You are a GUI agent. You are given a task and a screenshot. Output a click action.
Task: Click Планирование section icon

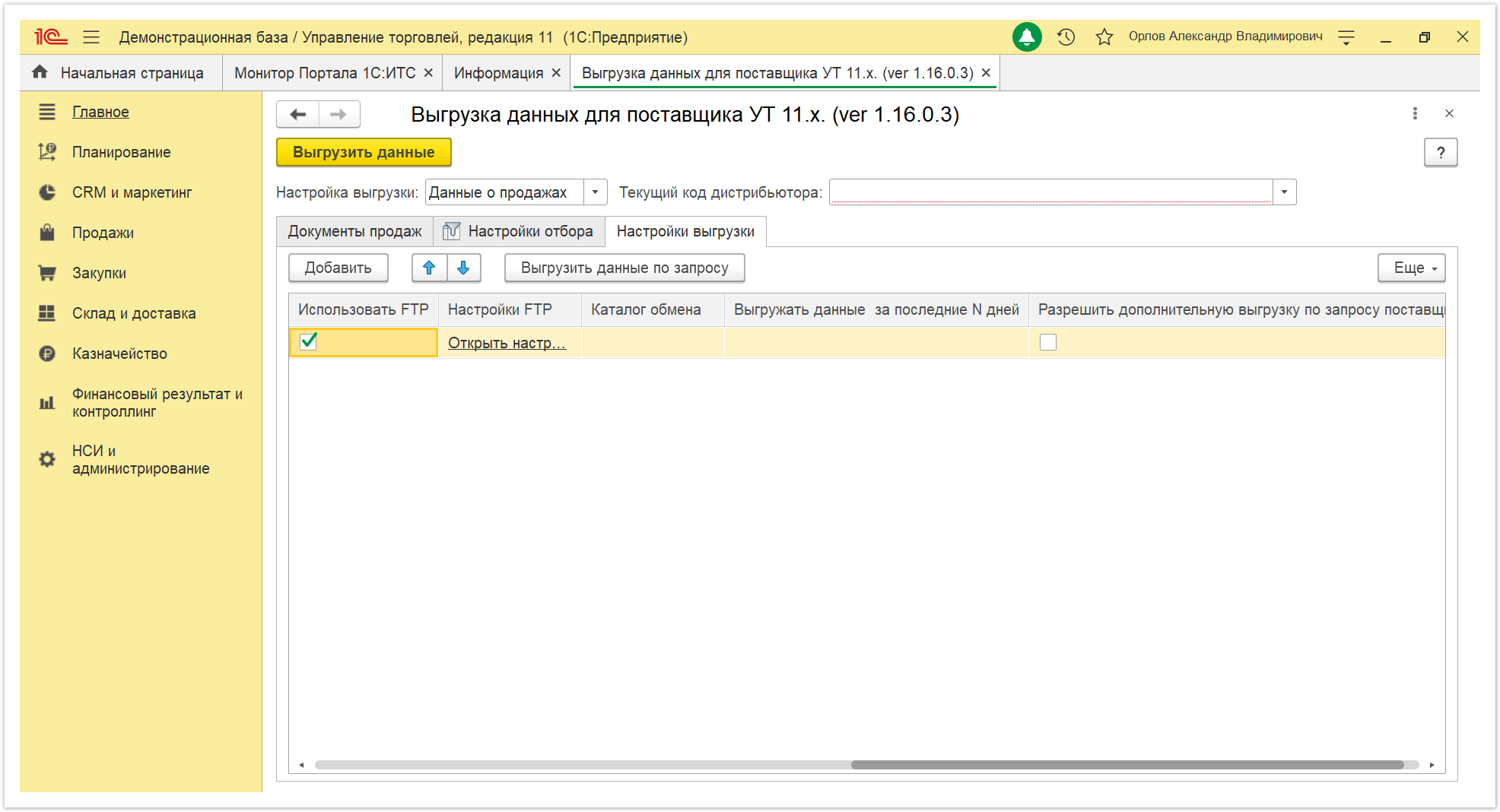[47, 152]
